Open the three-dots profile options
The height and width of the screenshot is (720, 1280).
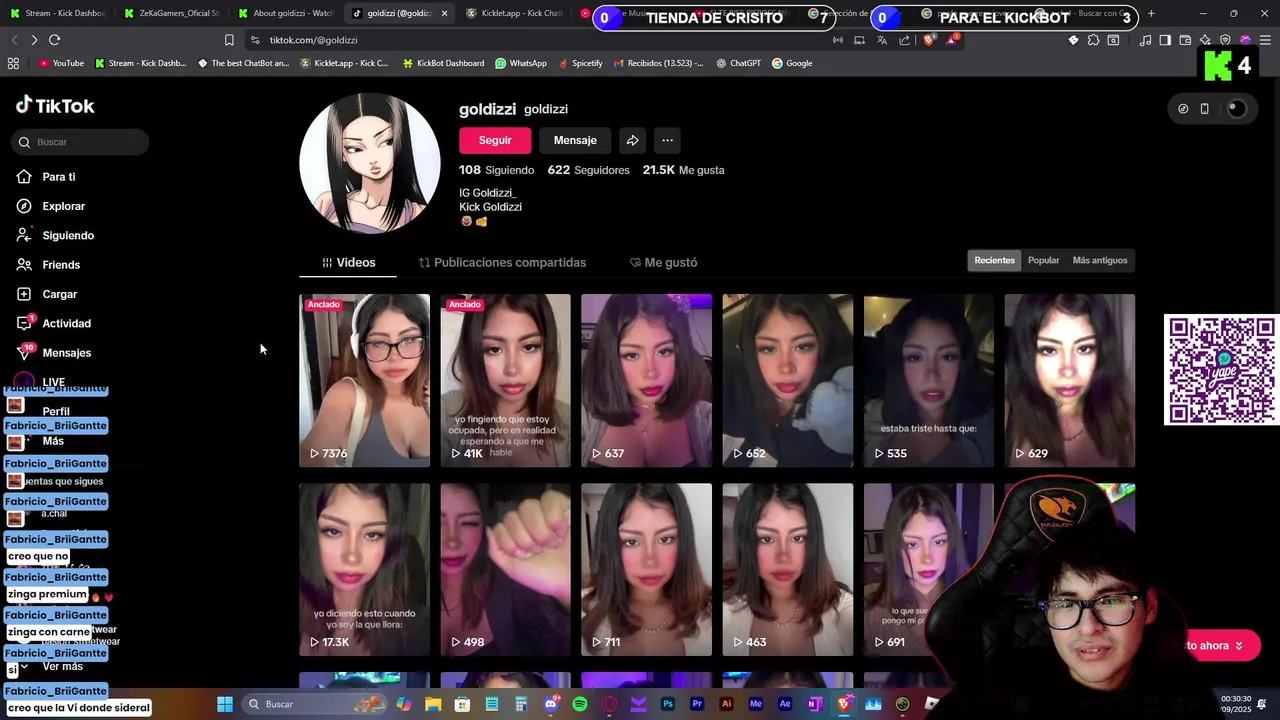pos(667,140)
